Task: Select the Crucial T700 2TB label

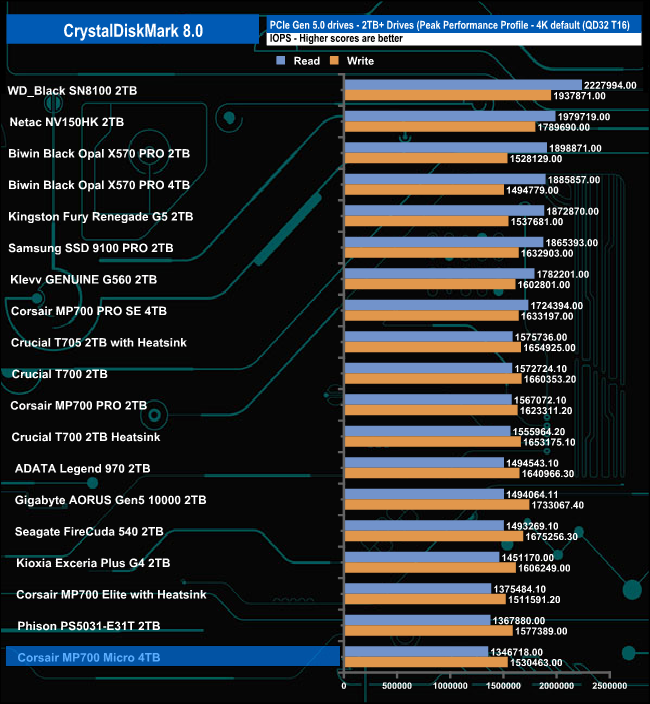Action: point(60,374)
